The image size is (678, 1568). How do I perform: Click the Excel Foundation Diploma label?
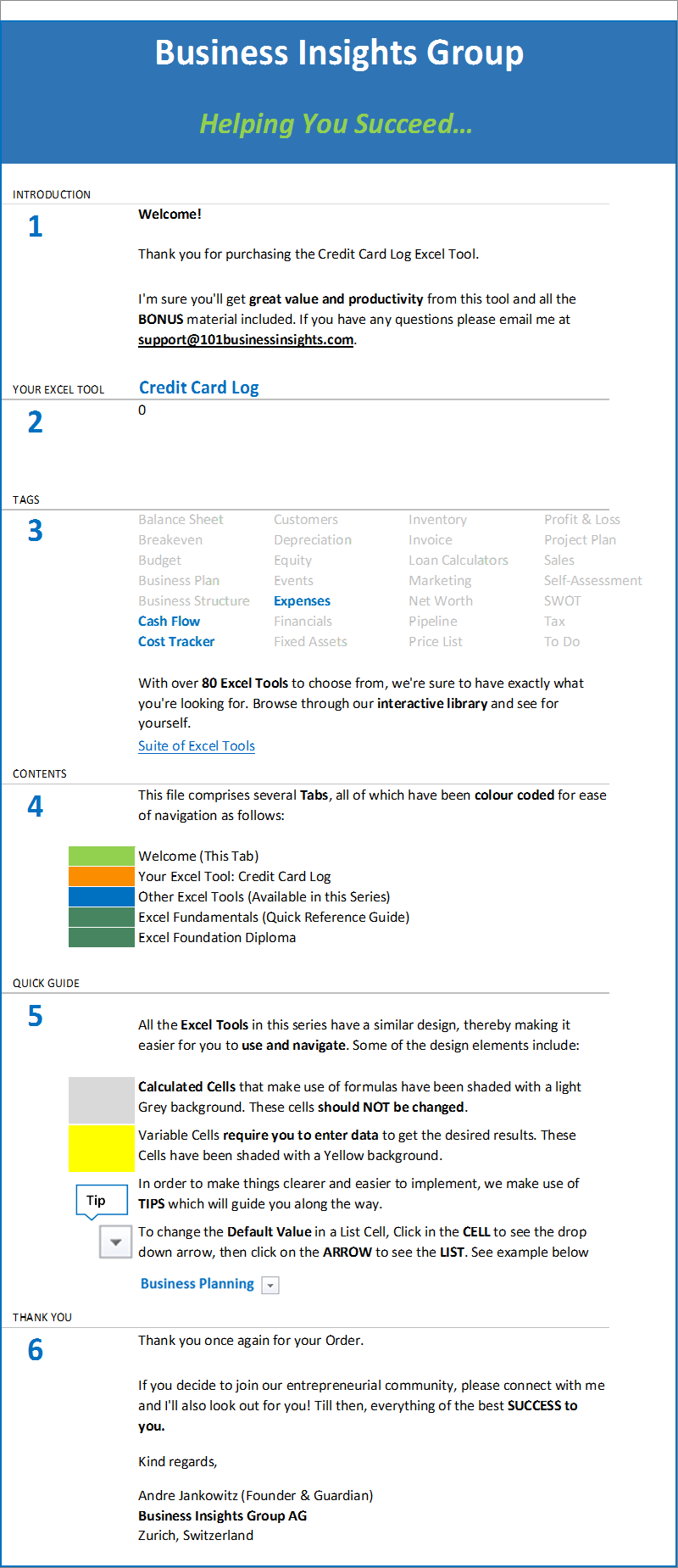tap(217, 937)
